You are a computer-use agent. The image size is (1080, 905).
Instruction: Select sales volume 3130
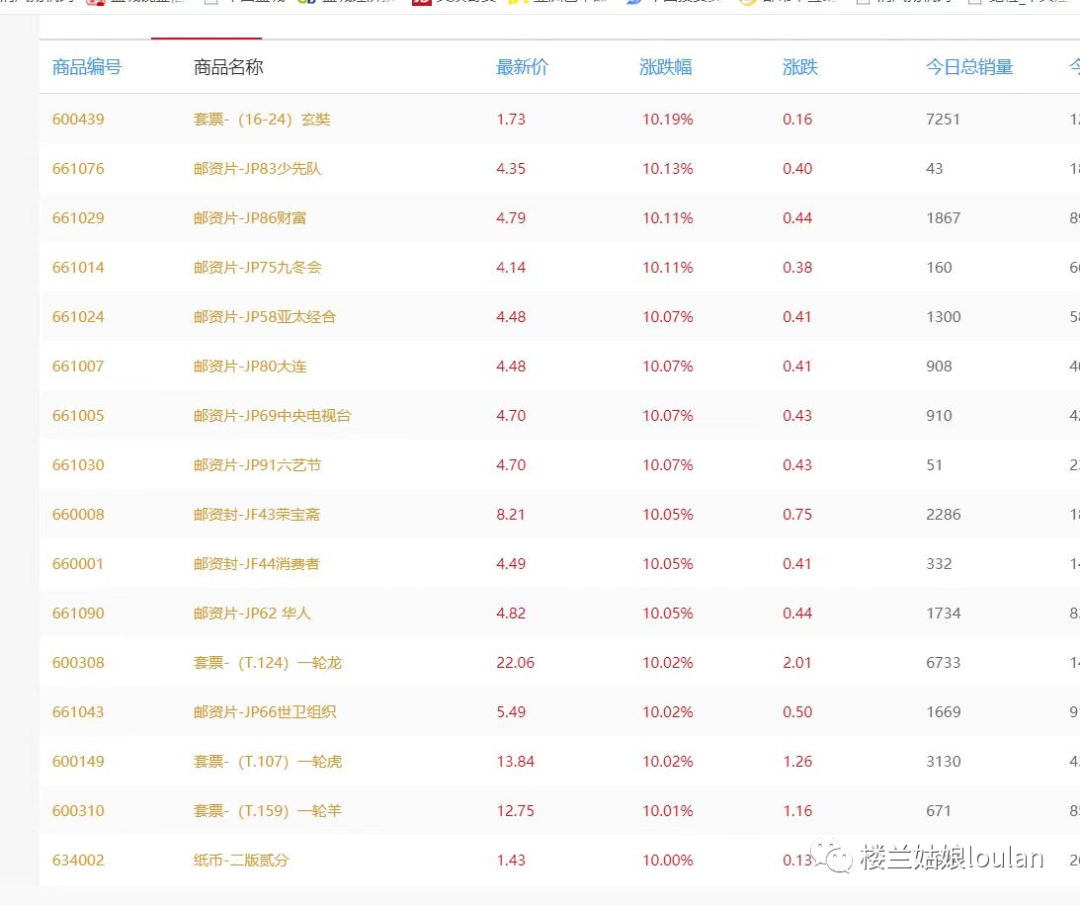[943, 762]
